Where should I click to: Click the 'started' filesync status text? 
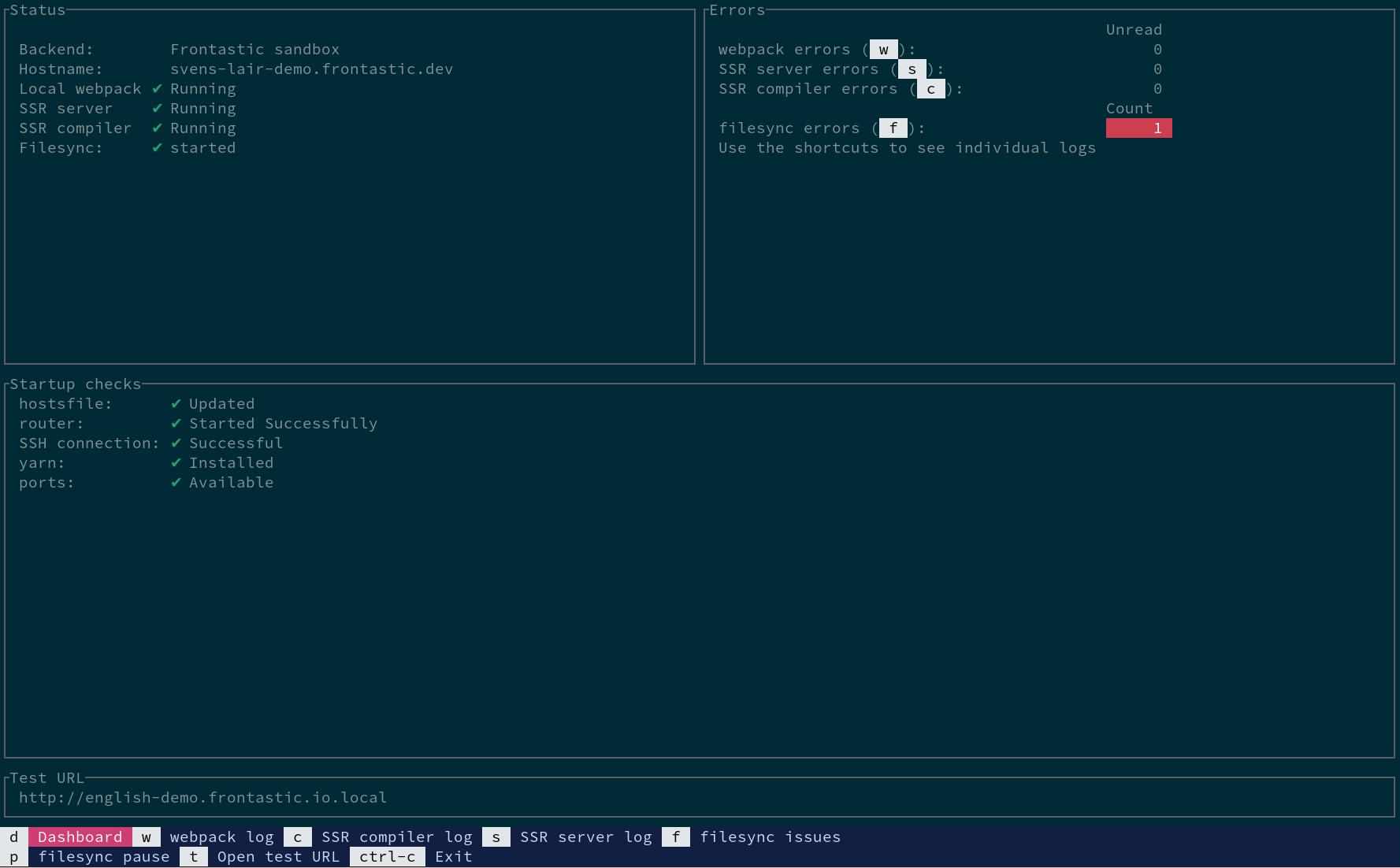pos(203,147)
